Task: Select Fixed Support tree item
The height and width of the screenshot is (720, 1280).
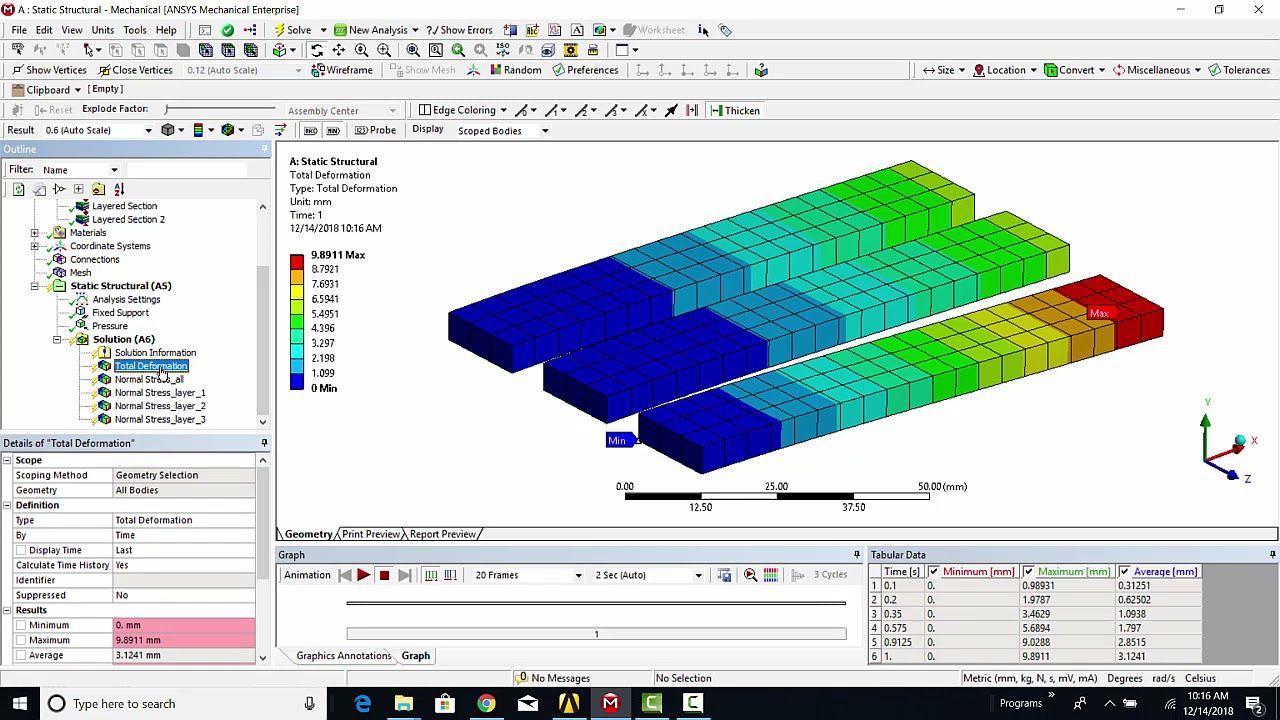Action: point(120,312)
